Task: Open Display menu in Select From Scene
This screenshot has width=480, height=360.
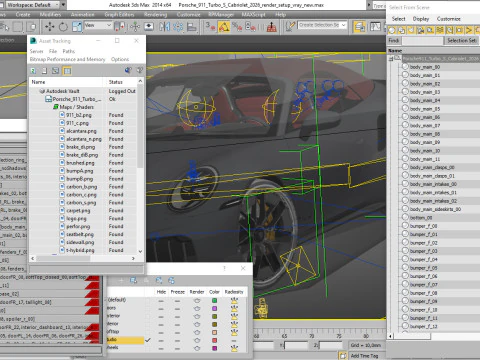Action: click(x=421, y=19)
